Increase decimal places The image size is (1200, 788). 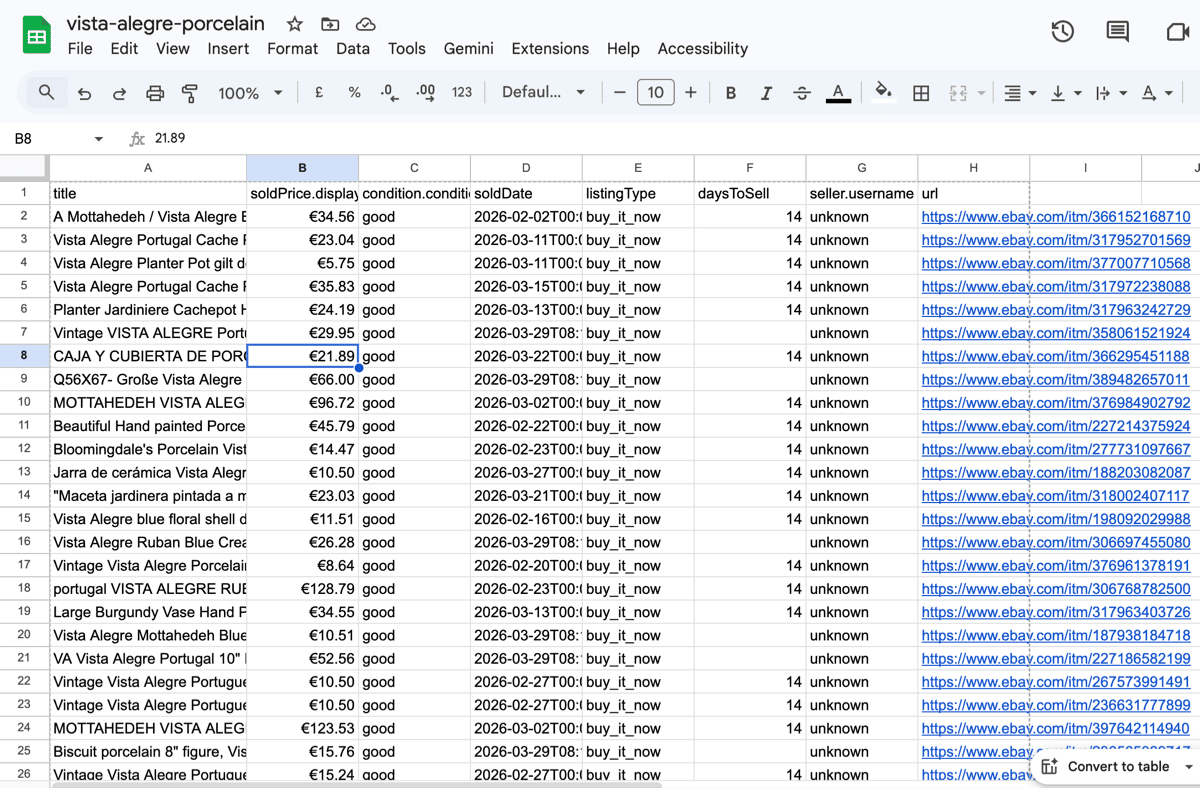426,93
